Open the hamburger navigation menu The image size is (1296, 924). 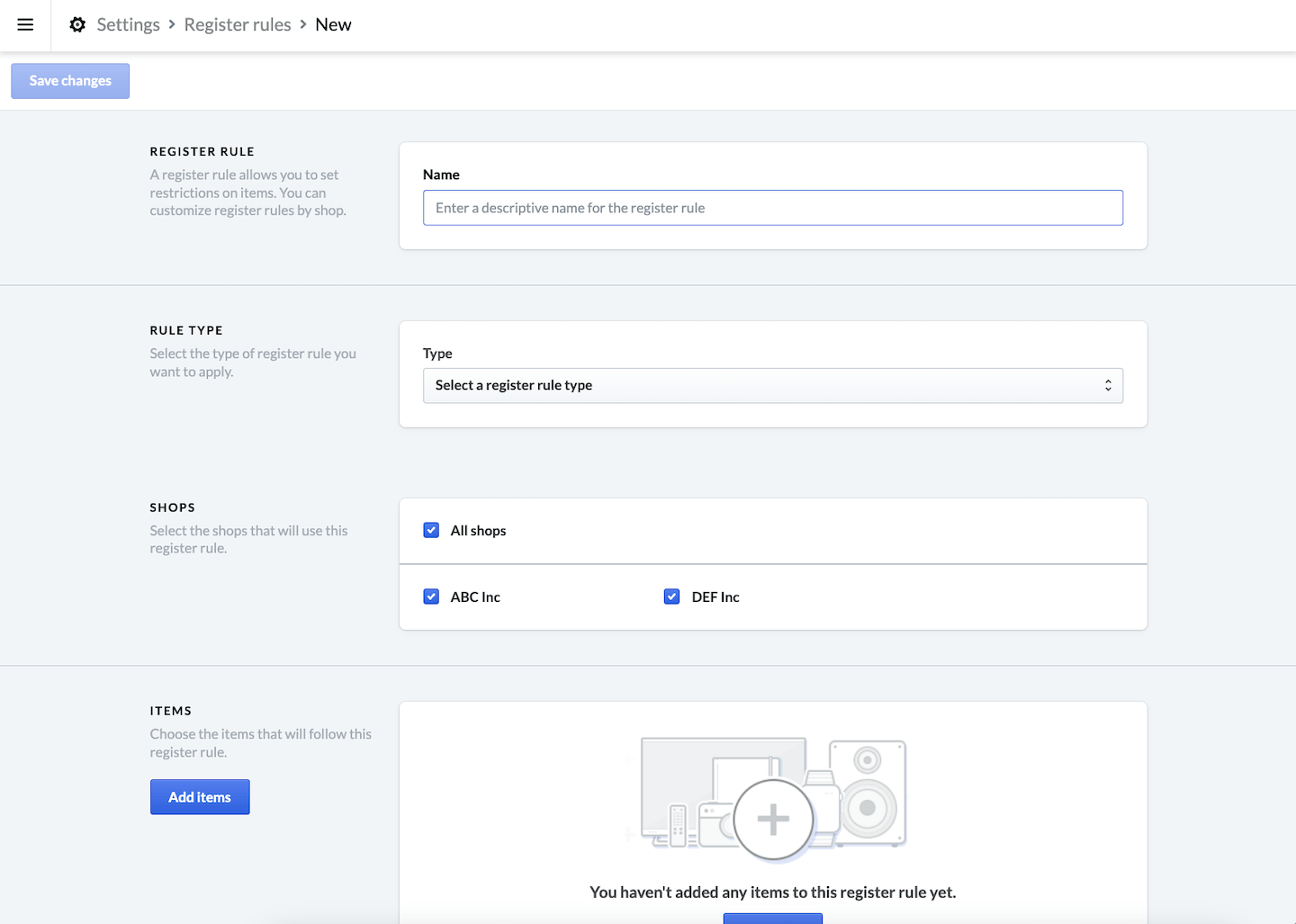point(25,25)
